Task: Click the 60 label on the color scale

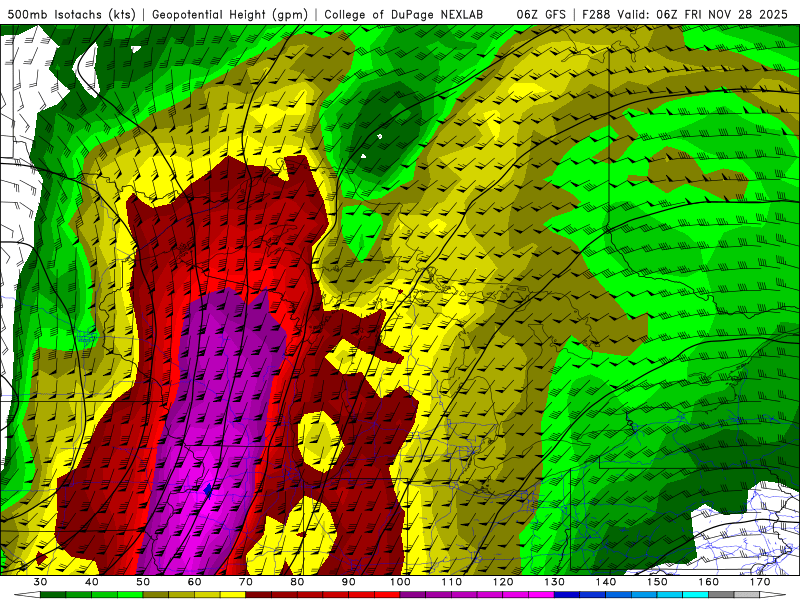Action: (194, 582)
